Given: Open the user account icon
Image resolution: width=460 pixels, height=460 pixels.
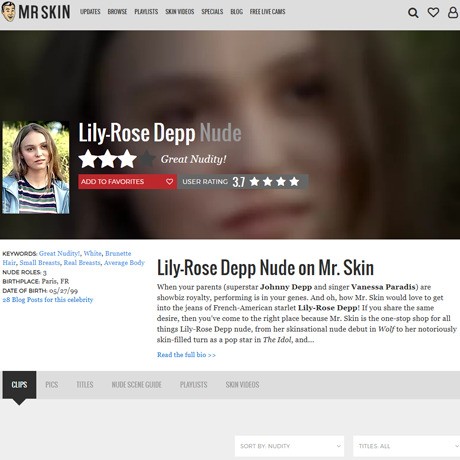Looking at the screenshot, I should coord(453,12).
